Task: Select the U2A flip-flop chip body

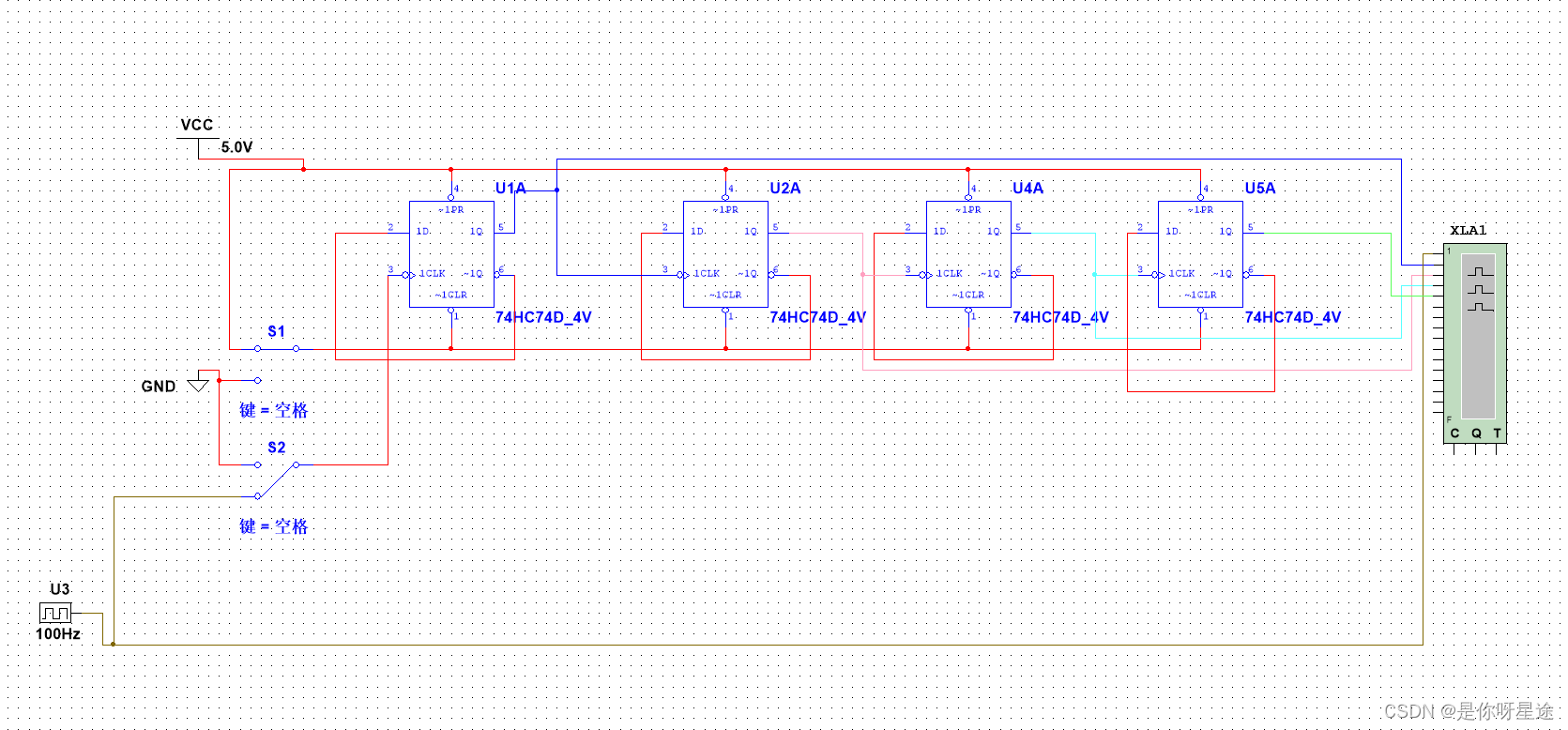Action: pyautogui.click(x=725, y=254)
